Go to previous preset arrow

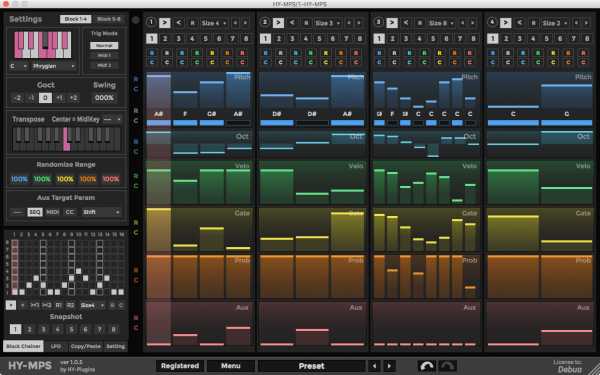[374, 366]
